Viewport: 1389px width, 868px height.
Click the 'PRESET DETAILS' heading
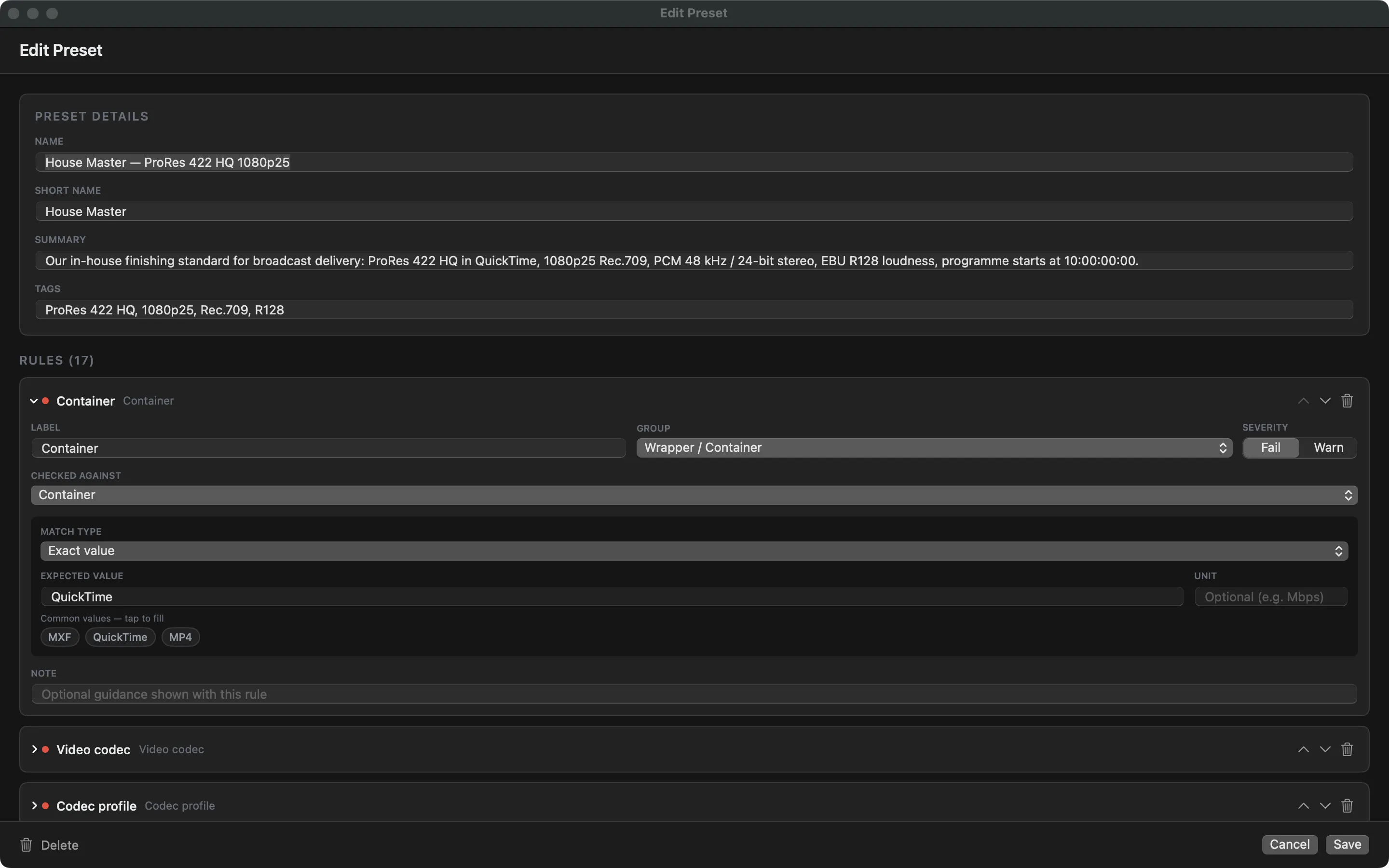point(92,116)
